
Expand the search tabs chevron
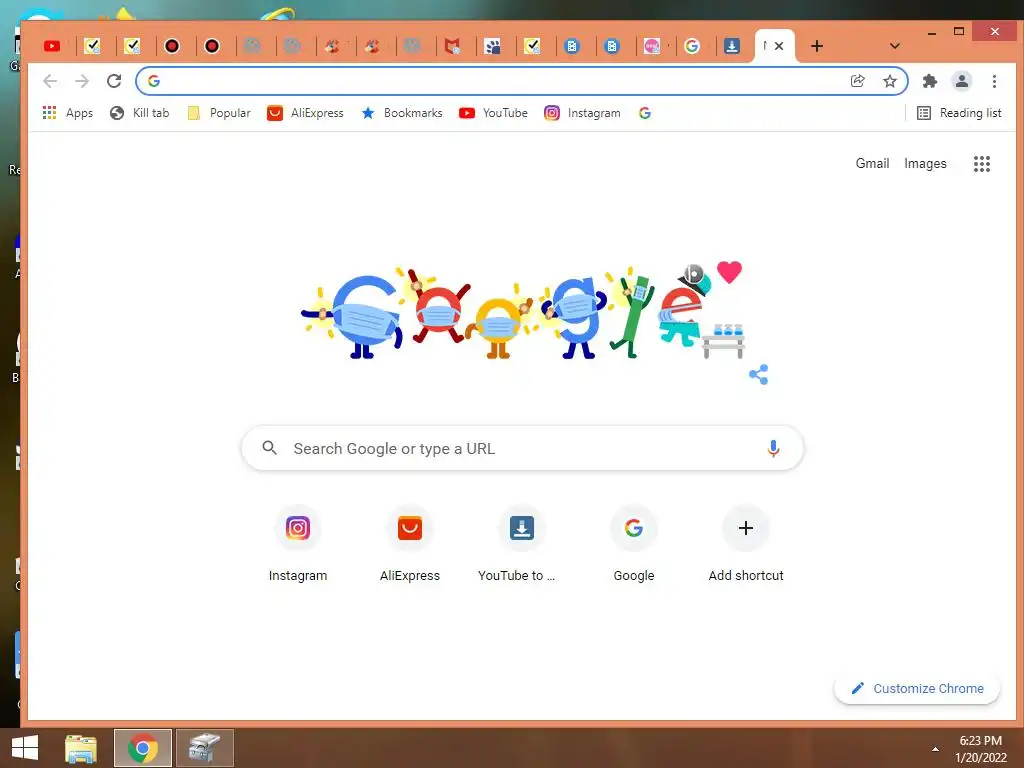point(895,46)
